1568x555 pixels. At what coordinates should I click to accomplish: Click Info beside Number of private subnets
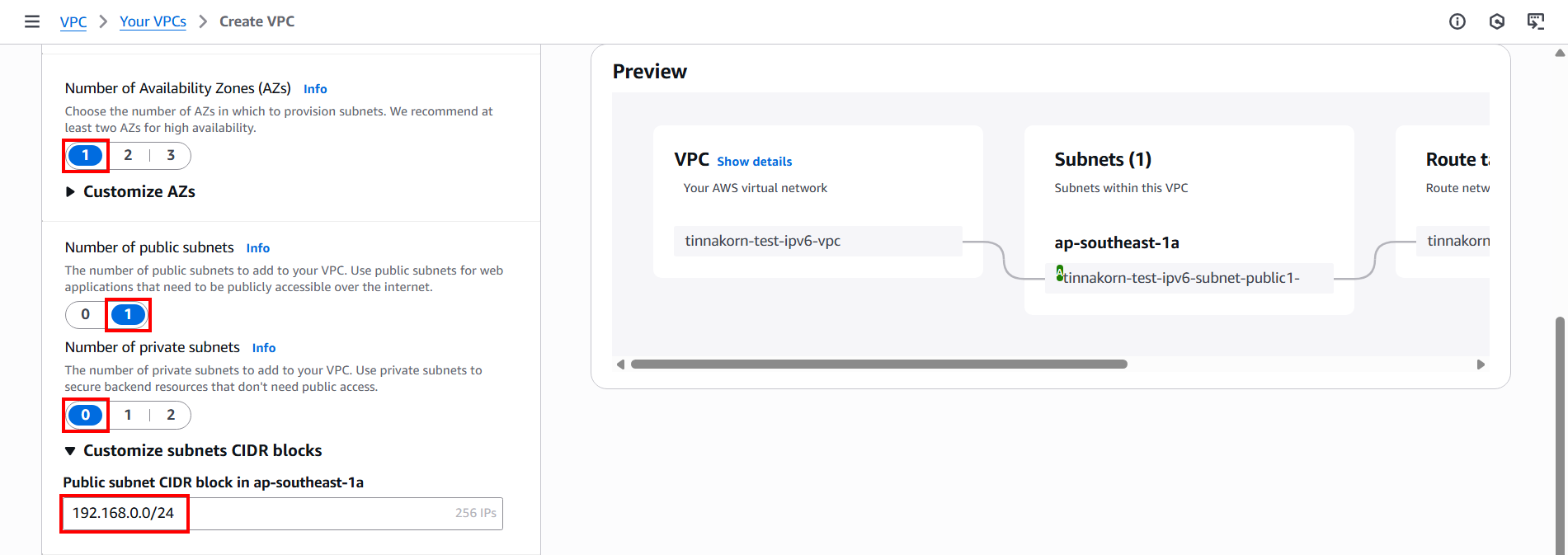(263, 347)
